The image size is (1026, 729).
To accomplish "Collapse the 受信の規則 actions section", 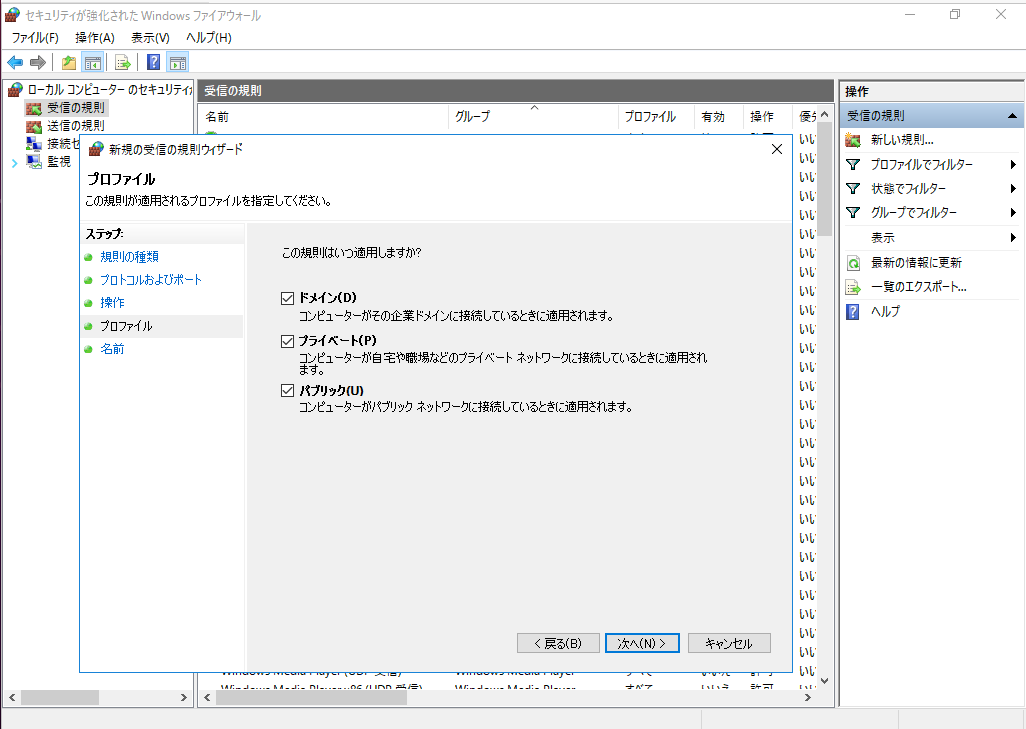I will (x=1012, y=116).
